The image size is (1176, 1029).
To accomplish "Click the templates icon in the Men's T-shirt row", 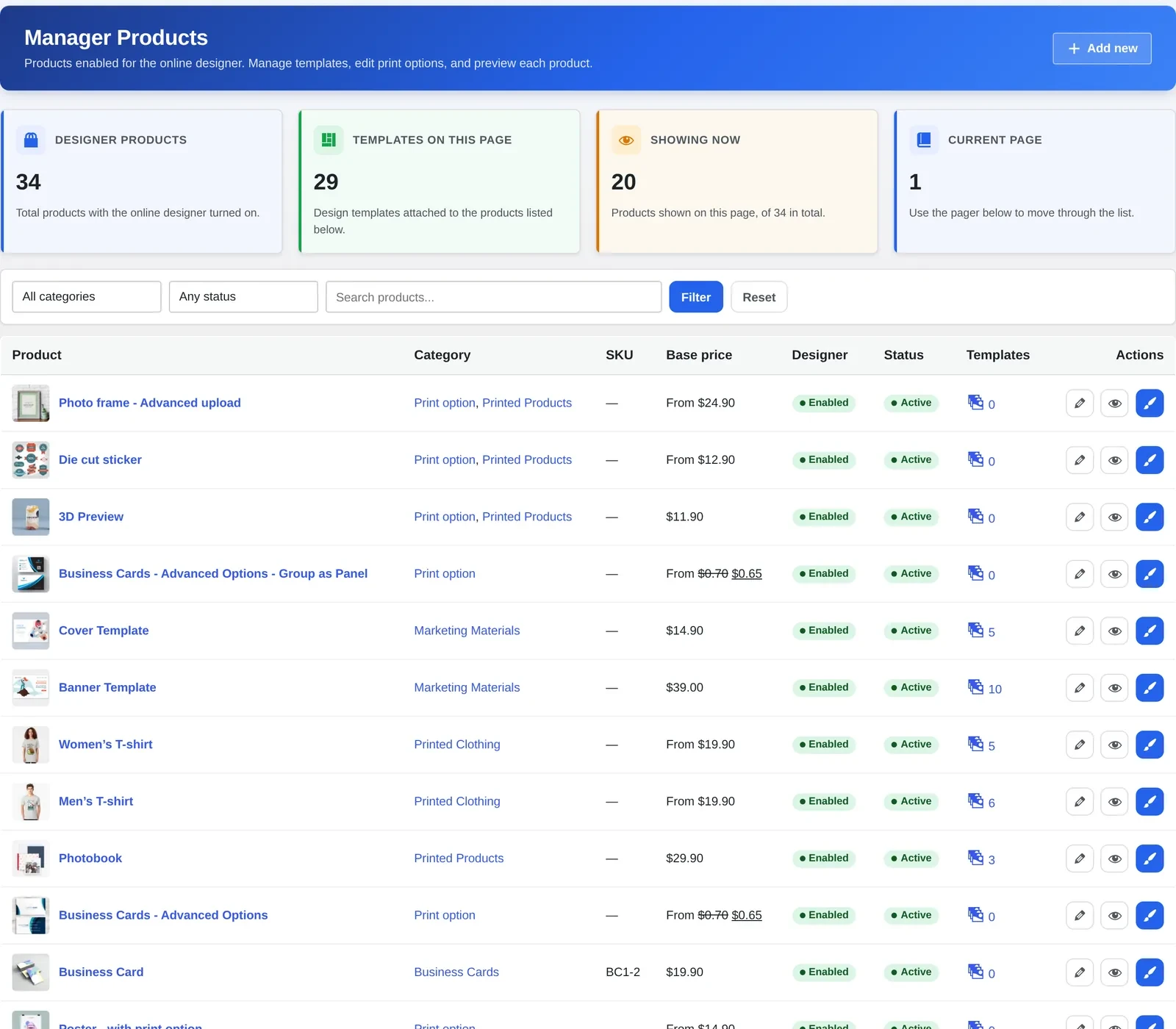I will tap(975, 800).
